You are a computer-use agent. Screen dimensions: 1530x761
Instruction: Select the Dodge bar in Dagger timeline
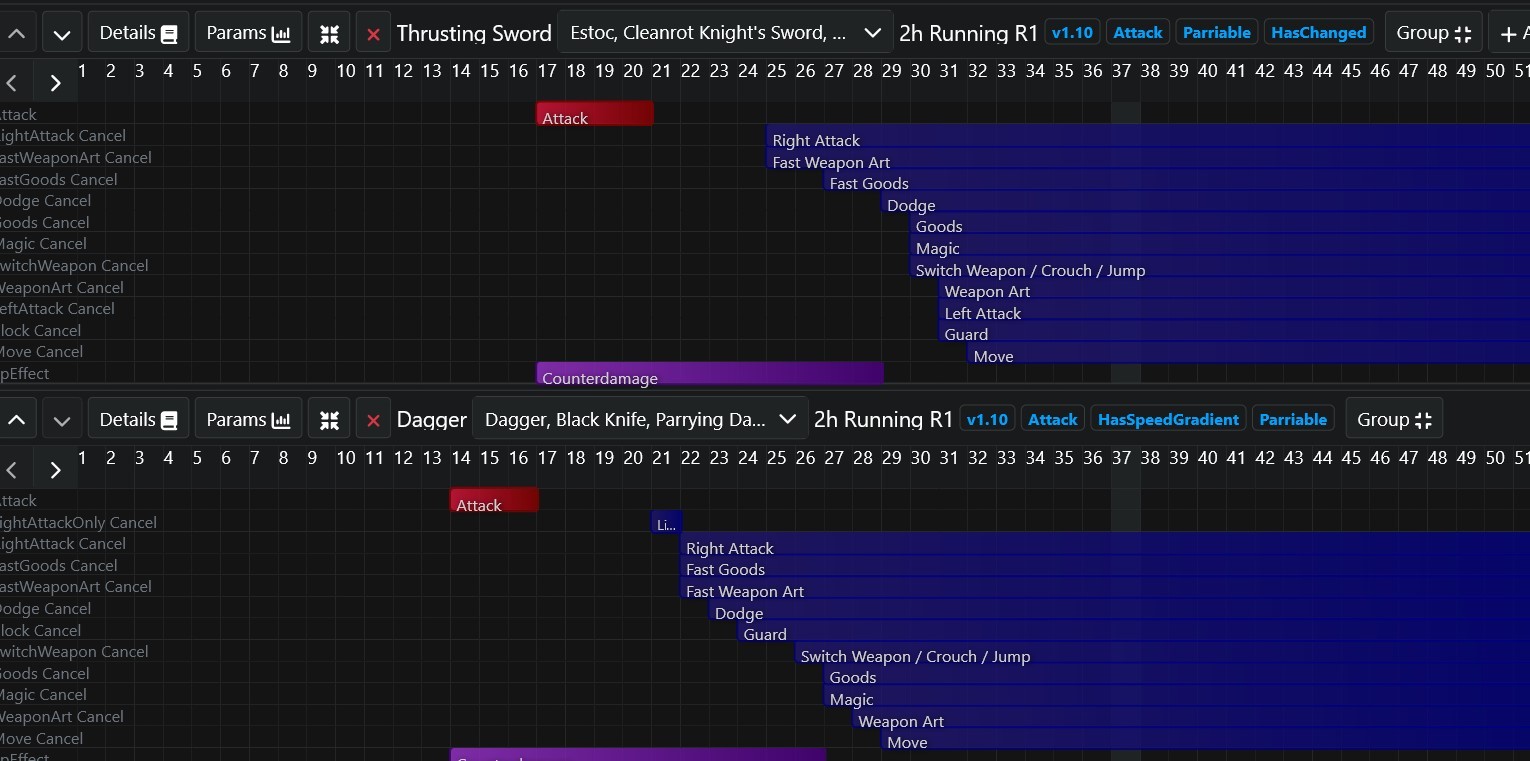[x=1120, y=610]
